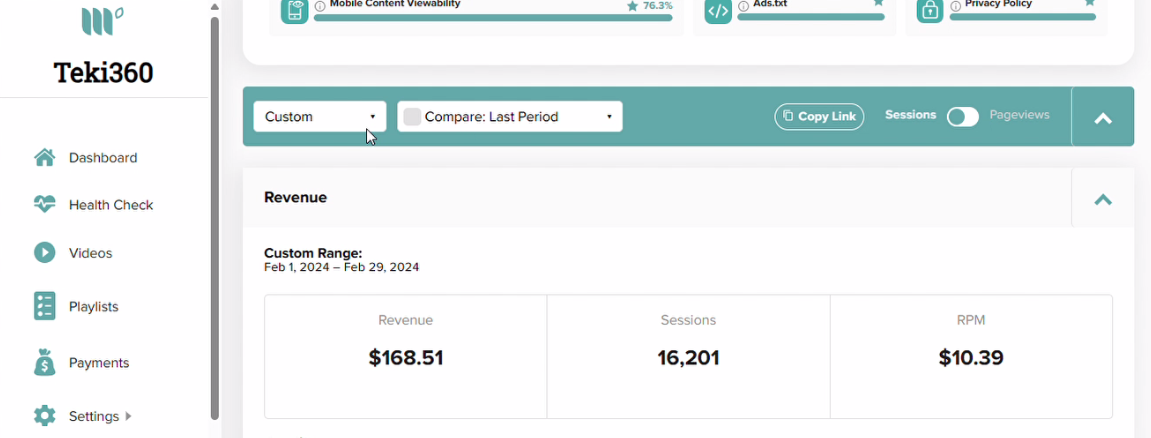This screenshot has width=1151, height=438.
Task: Check the Compare: Last Period checkbox
Action: pos(413,117)
